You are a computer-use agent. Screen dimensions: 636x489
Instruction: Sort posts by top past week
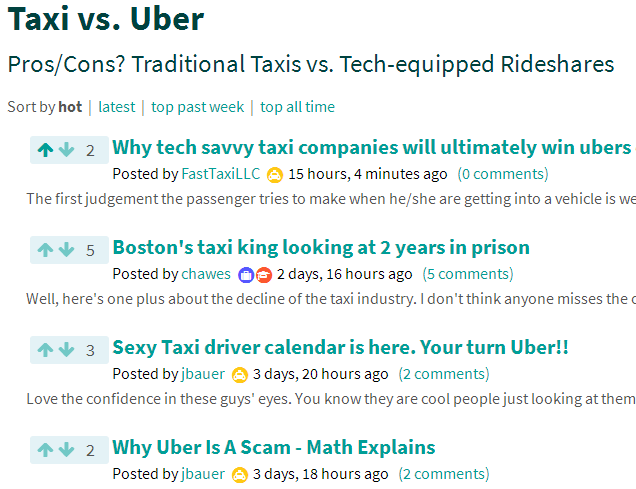coord(197,107)
